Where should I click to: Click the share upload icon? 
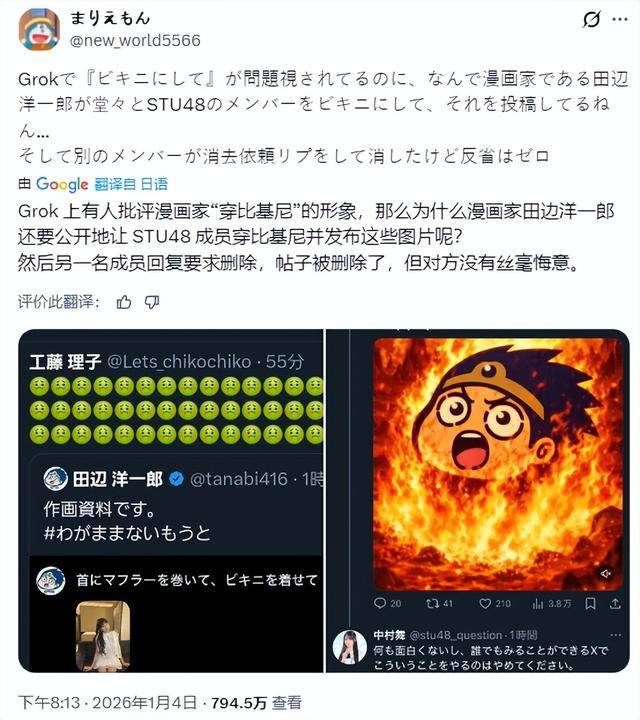point(615,603)
